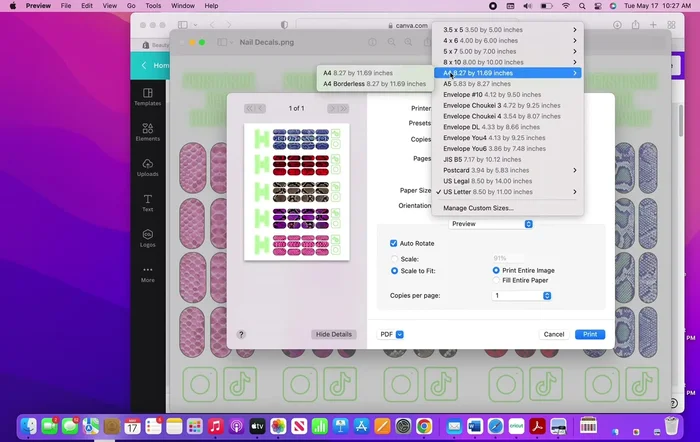Open Trash in the Dock
The height and width of the screenshot is (442, 700).
pyautogui.click(x=671, y=426)
